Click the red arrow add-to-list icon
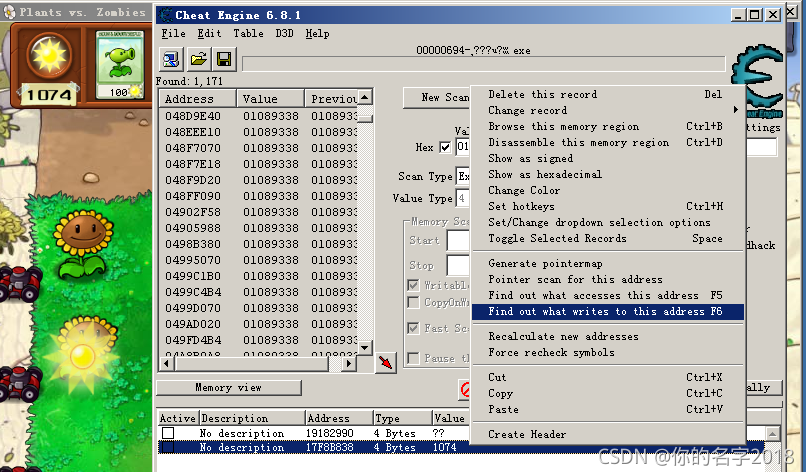Image resolution: width=806 pixels, height=472 pixels. pos(386,362)
